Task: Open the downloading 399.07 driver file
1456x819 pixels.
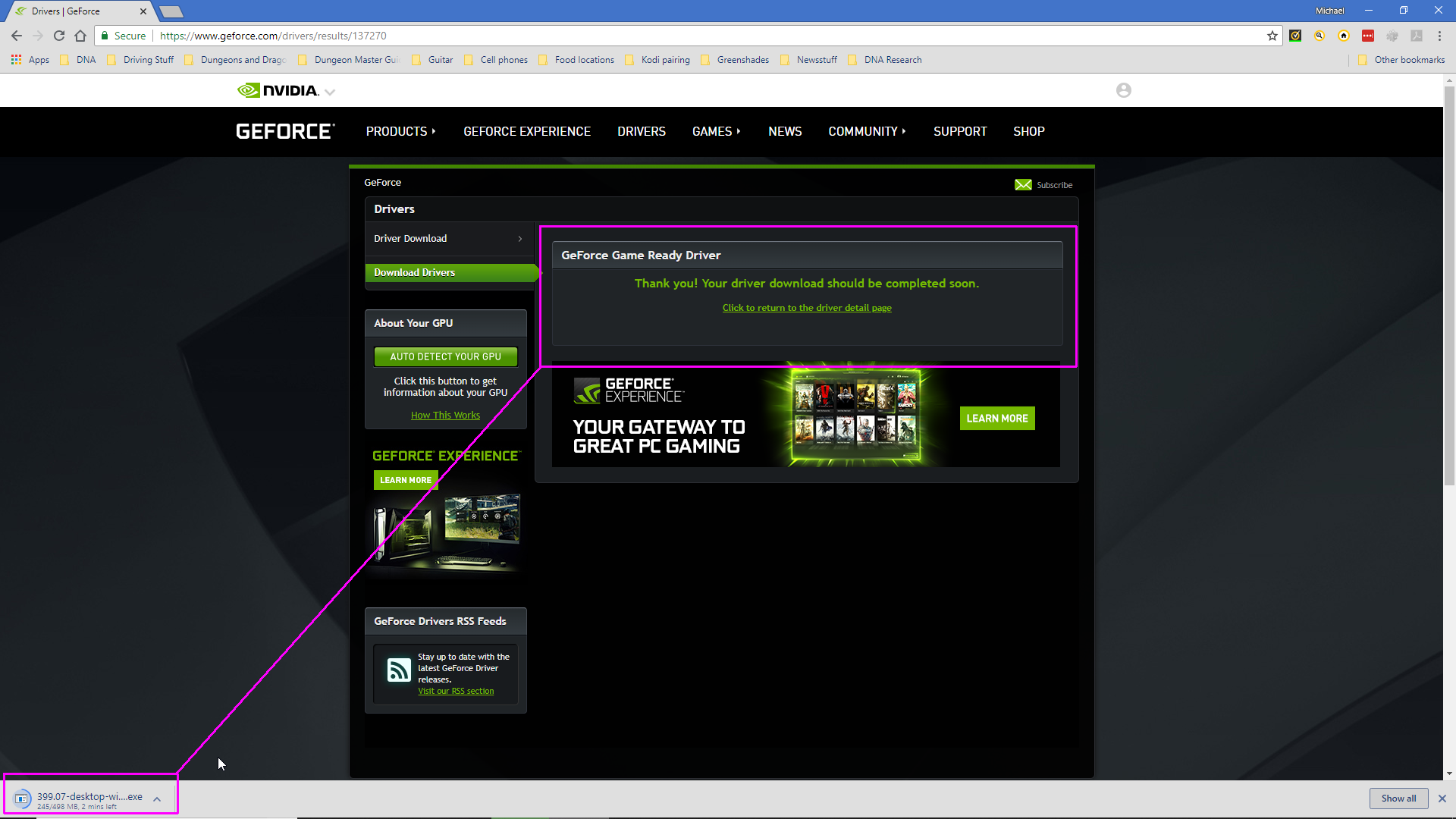Action: click(x=80, y=799)
